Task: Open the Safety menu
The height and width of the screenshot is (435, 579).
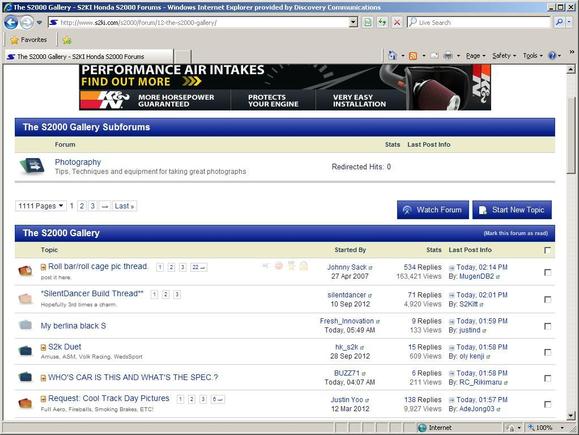Action: [x=504, y=56]
